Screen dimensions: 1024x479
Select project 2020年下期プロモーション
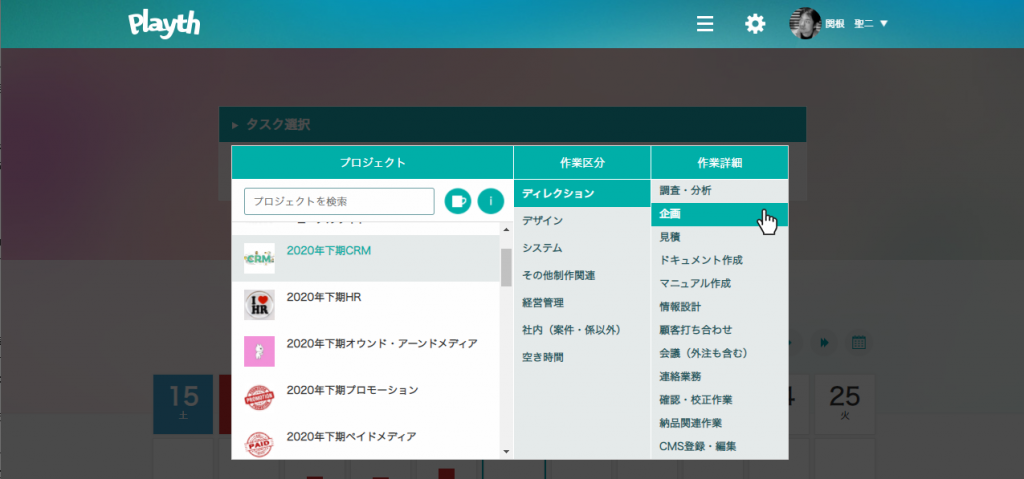[x=366, y=398]
